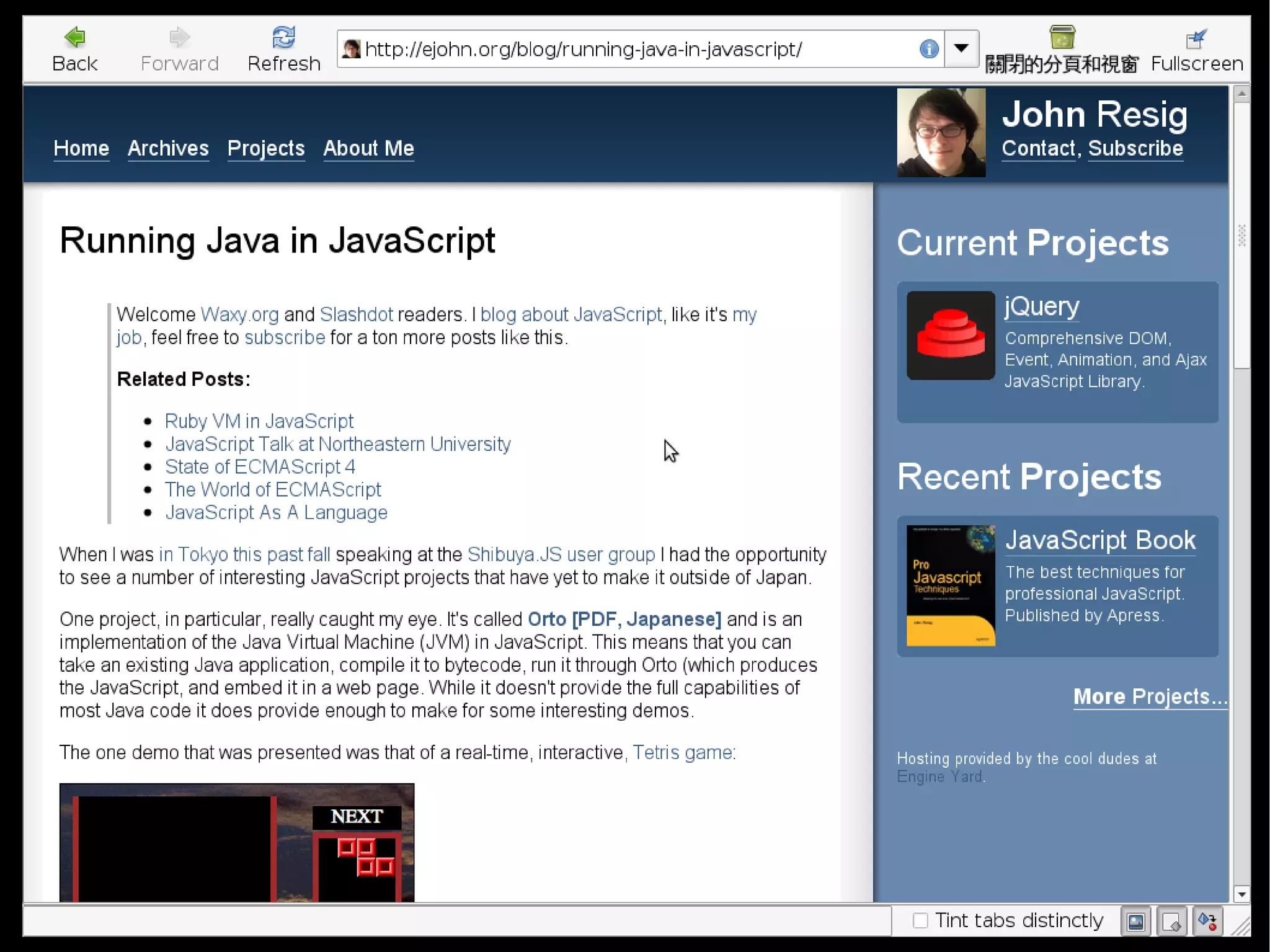
Task: Expand the address bar history dropdown
Action: [961, 48]
